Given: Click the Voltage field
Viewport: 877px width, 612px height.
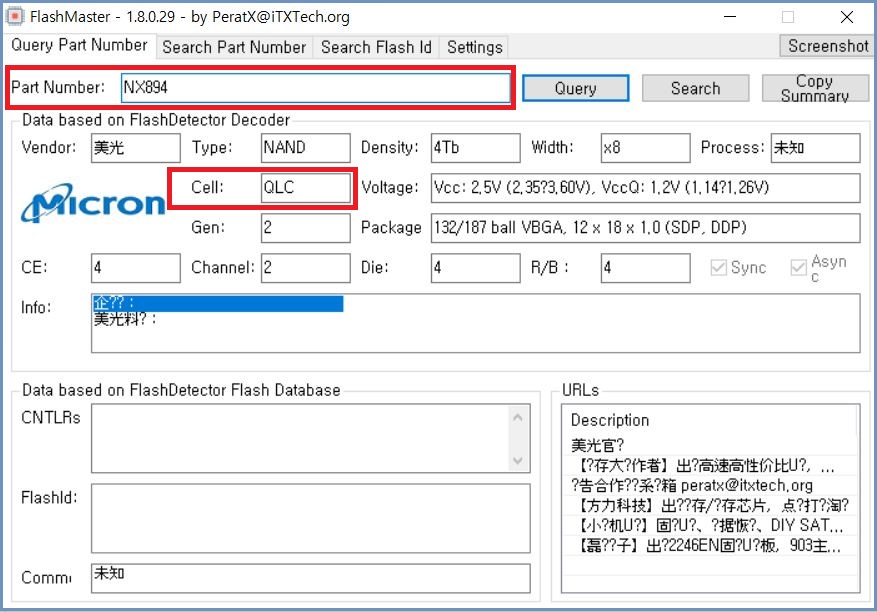Looking at the screenshot, I should 645,187.
